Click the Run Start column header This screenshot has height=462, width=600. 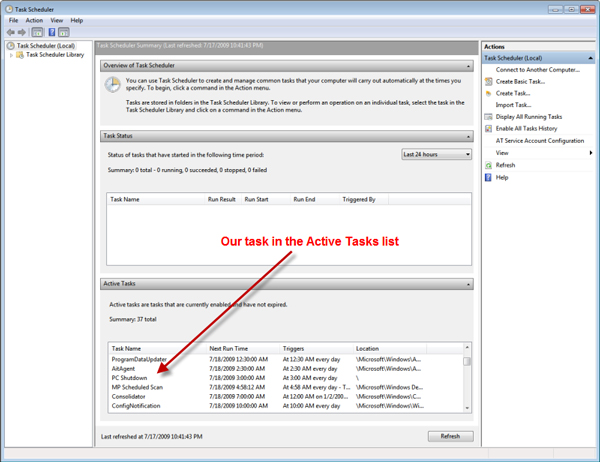[265, 199]
